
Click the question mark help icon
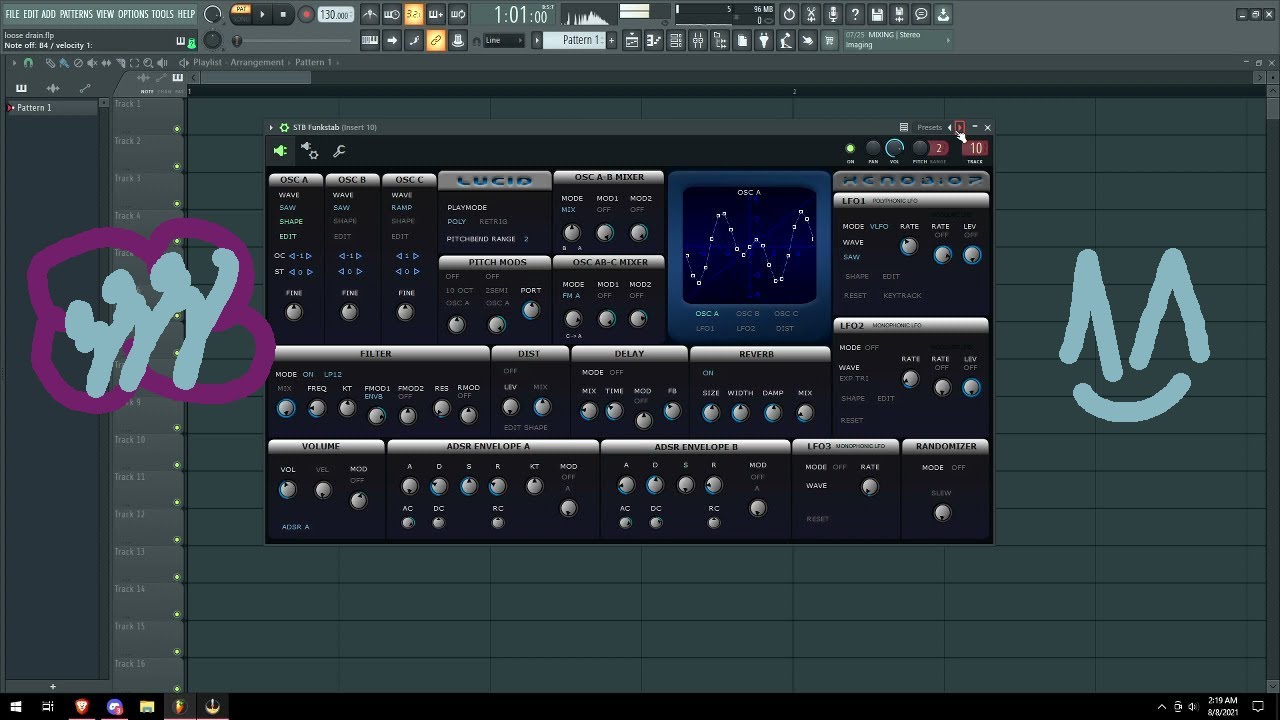point(855,15)
